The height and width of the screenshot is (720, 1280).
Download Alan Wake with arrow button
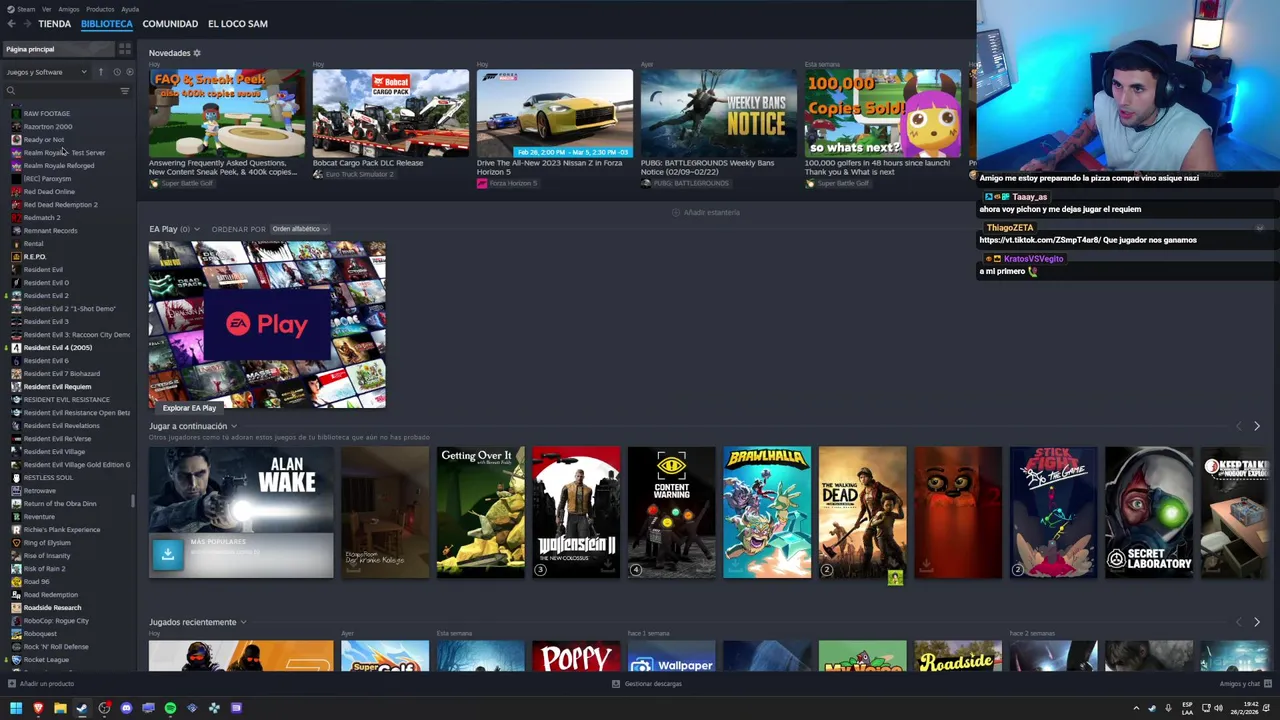pyautogui.click(x=168, y=553)
